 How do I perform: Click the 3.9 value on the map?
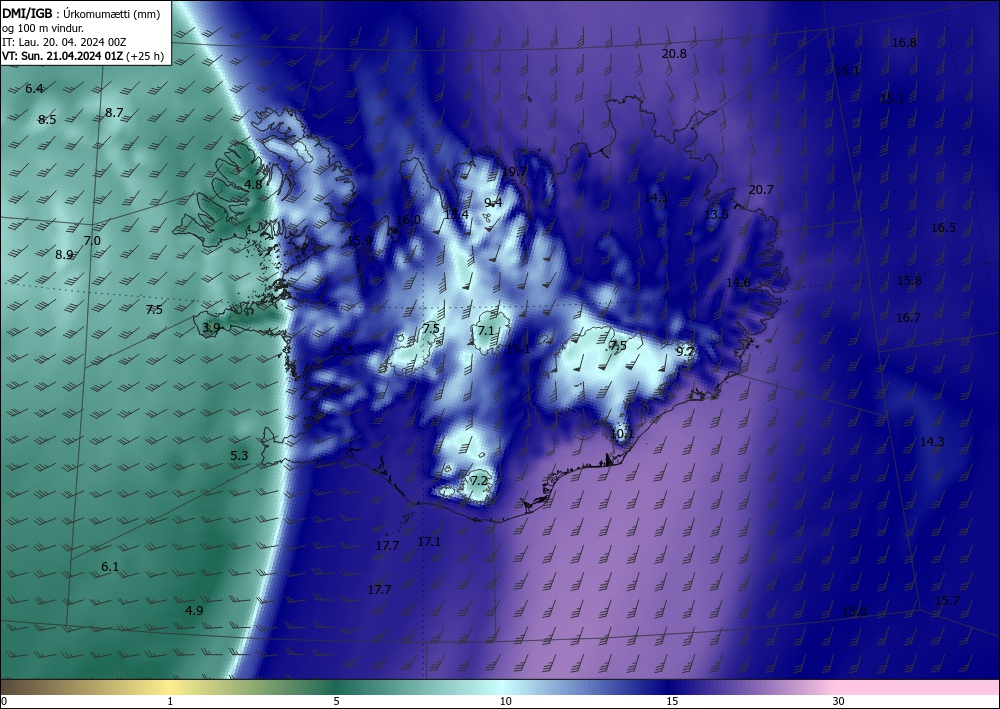(211, 328)
